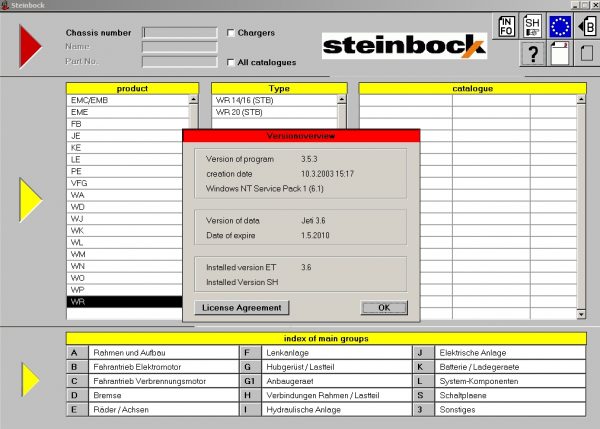Click the Type column header

pyautogui.click(x=279, y=88)
